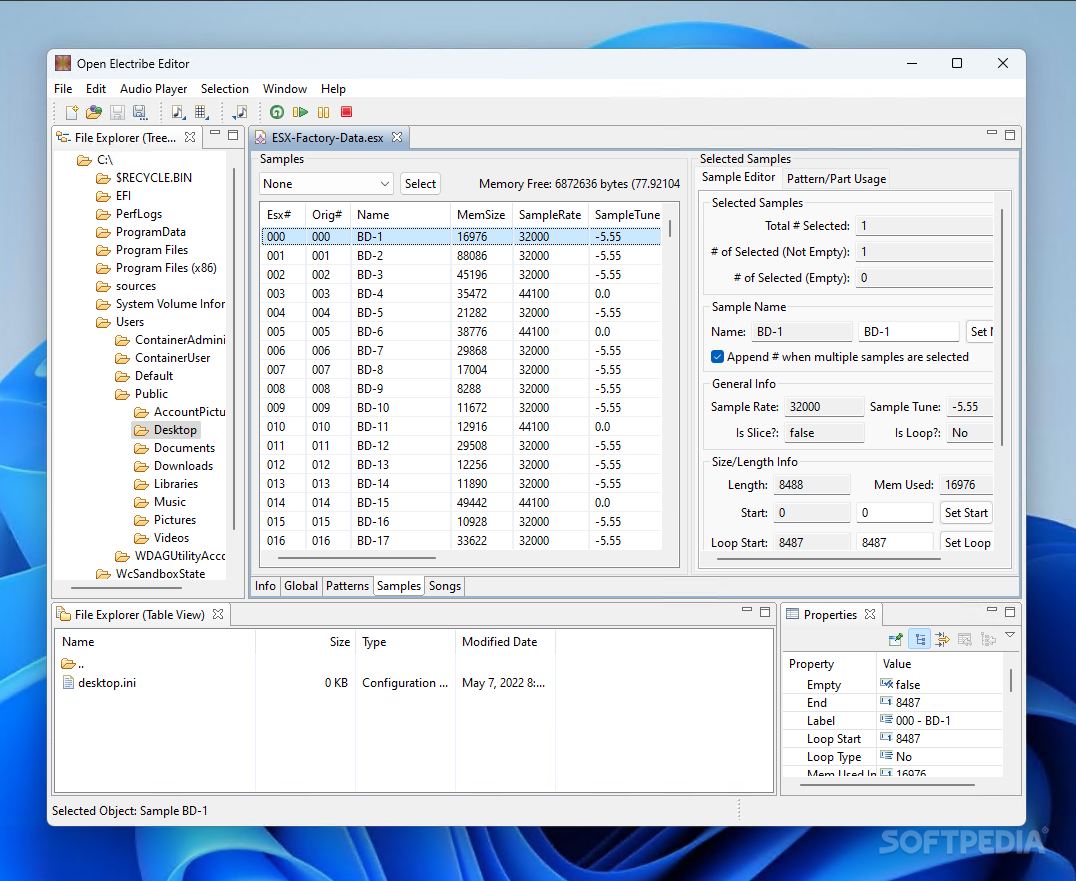This screenshot has height=881, width=1076.
Task: Click the import audio note toolbar icon
Action: [241, 112]
